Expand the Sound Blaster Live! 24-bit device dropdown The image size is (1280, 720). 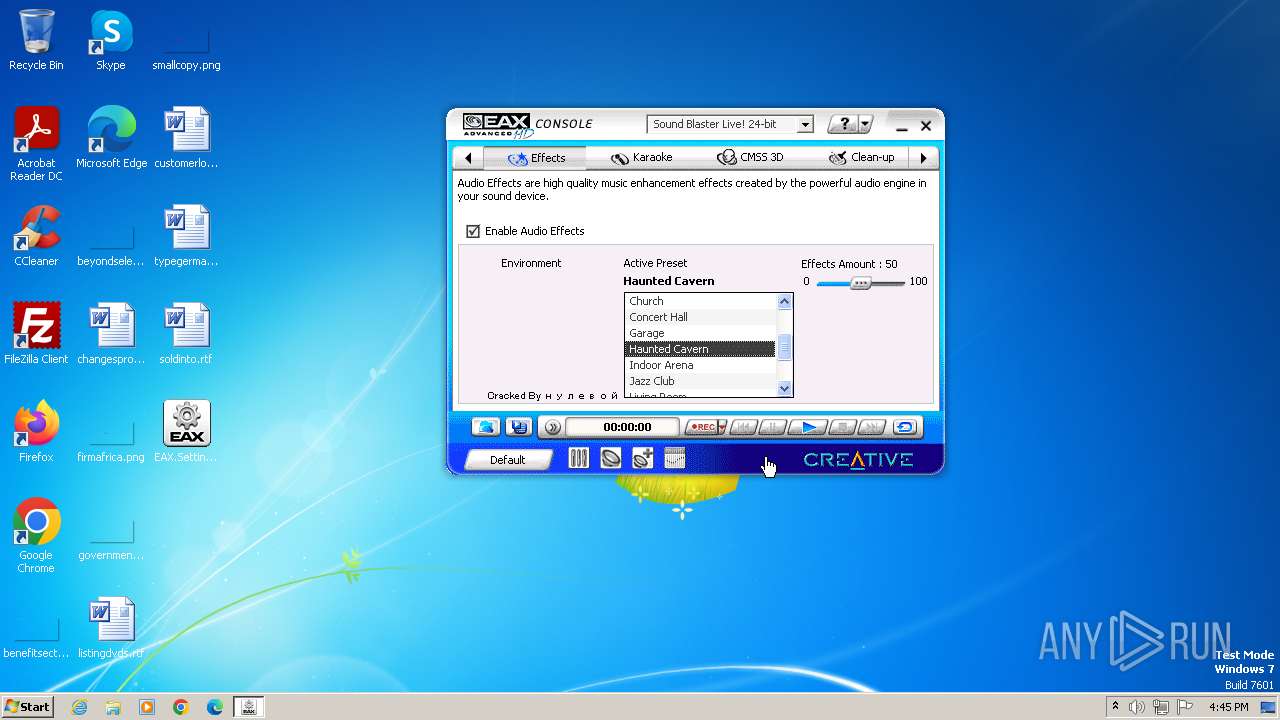point(805,125)
